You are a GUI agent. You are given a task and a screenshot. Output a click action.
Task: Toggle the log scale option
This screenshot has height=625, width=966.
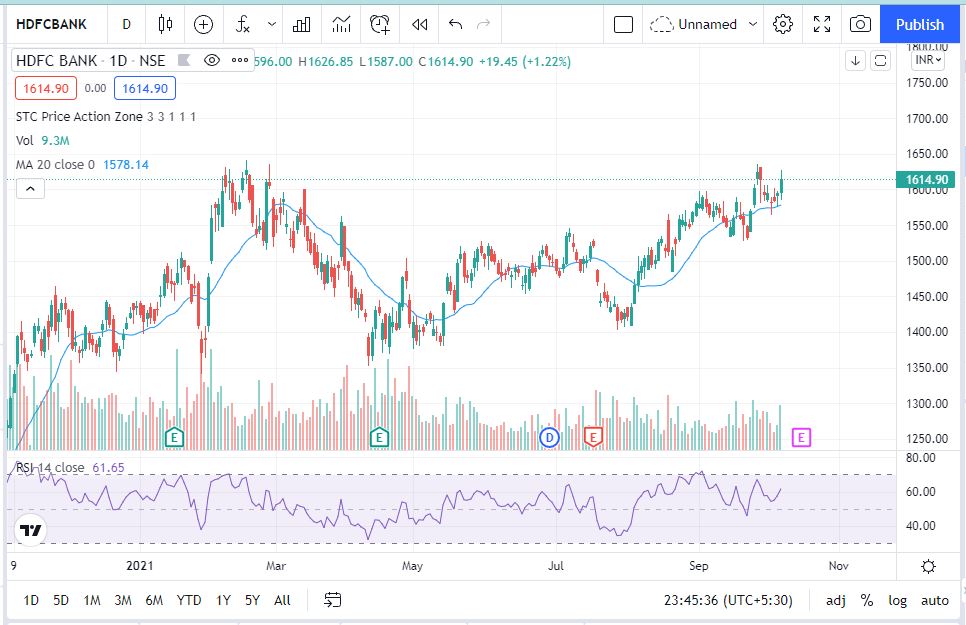tap(898, 600)
